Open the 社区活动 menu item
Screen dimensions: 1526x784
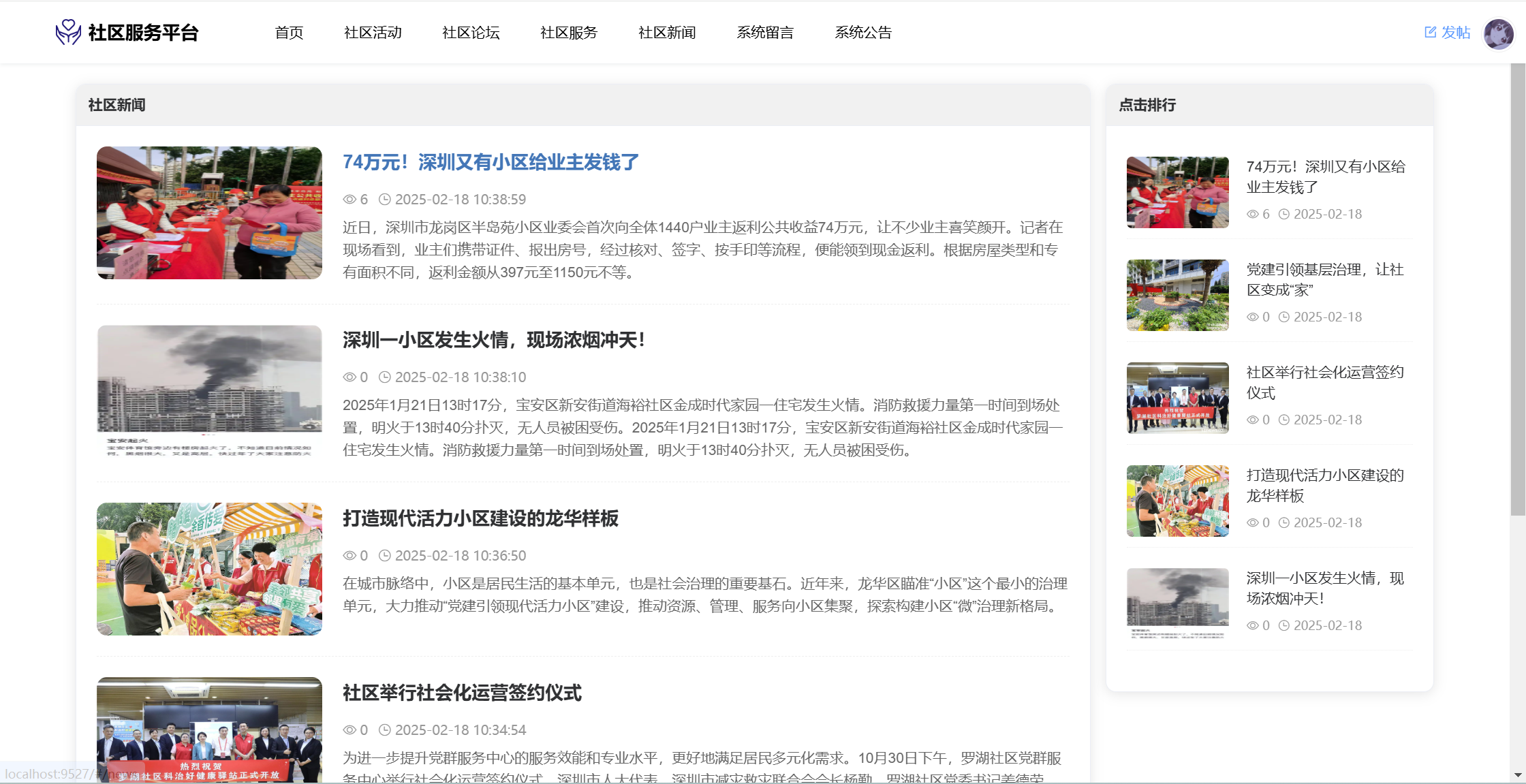pyautogui.click(x=373, y=32)
